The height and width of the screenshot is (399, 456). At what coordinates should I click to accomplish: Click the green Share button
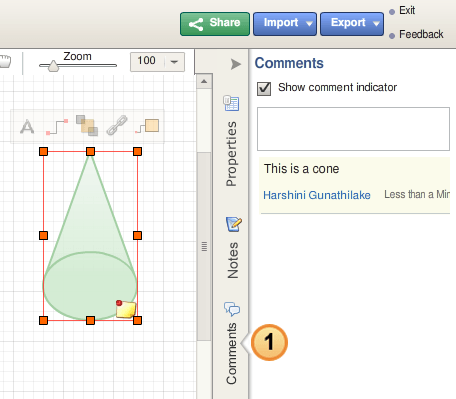click(x=215, y=24)
